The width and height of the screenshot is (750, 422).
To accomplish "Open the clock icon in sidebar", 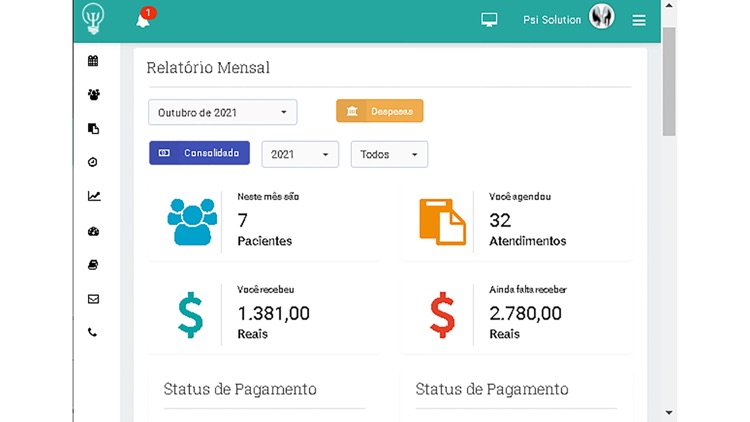I will (93, 162).
